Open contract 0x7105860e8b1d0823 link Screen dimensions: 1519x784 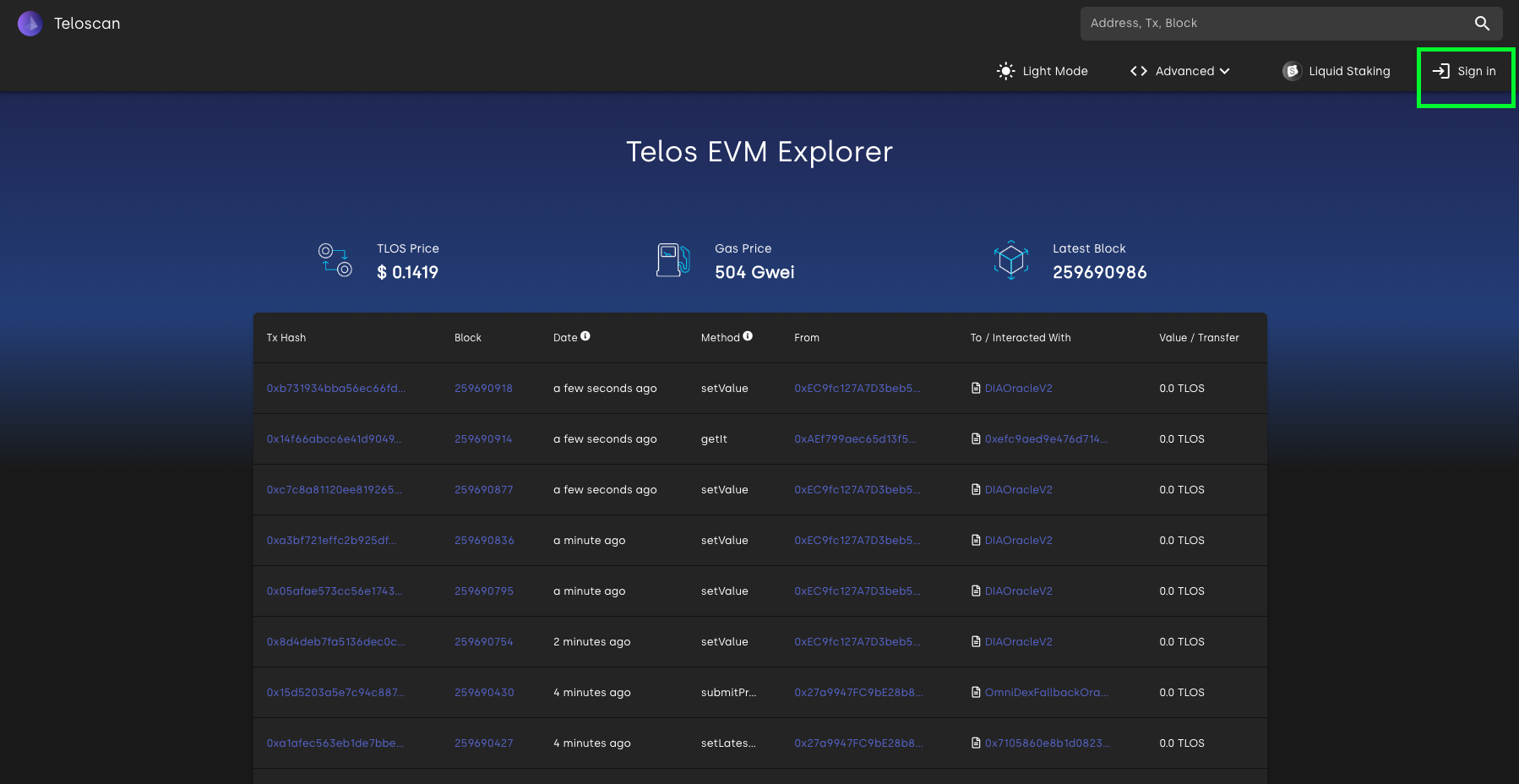click(x=1047, y=743)
